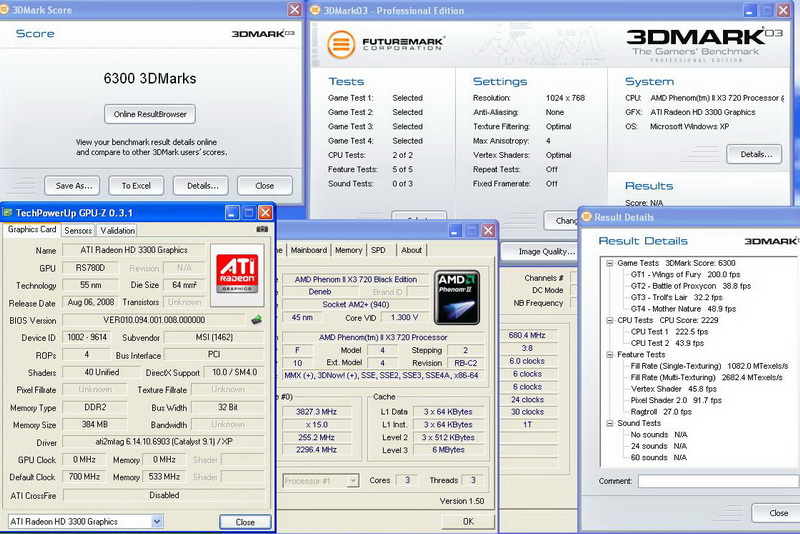Open the About tab in CPU-Z
The height and width of the screenshot is (534, 800).
point(411,250)
